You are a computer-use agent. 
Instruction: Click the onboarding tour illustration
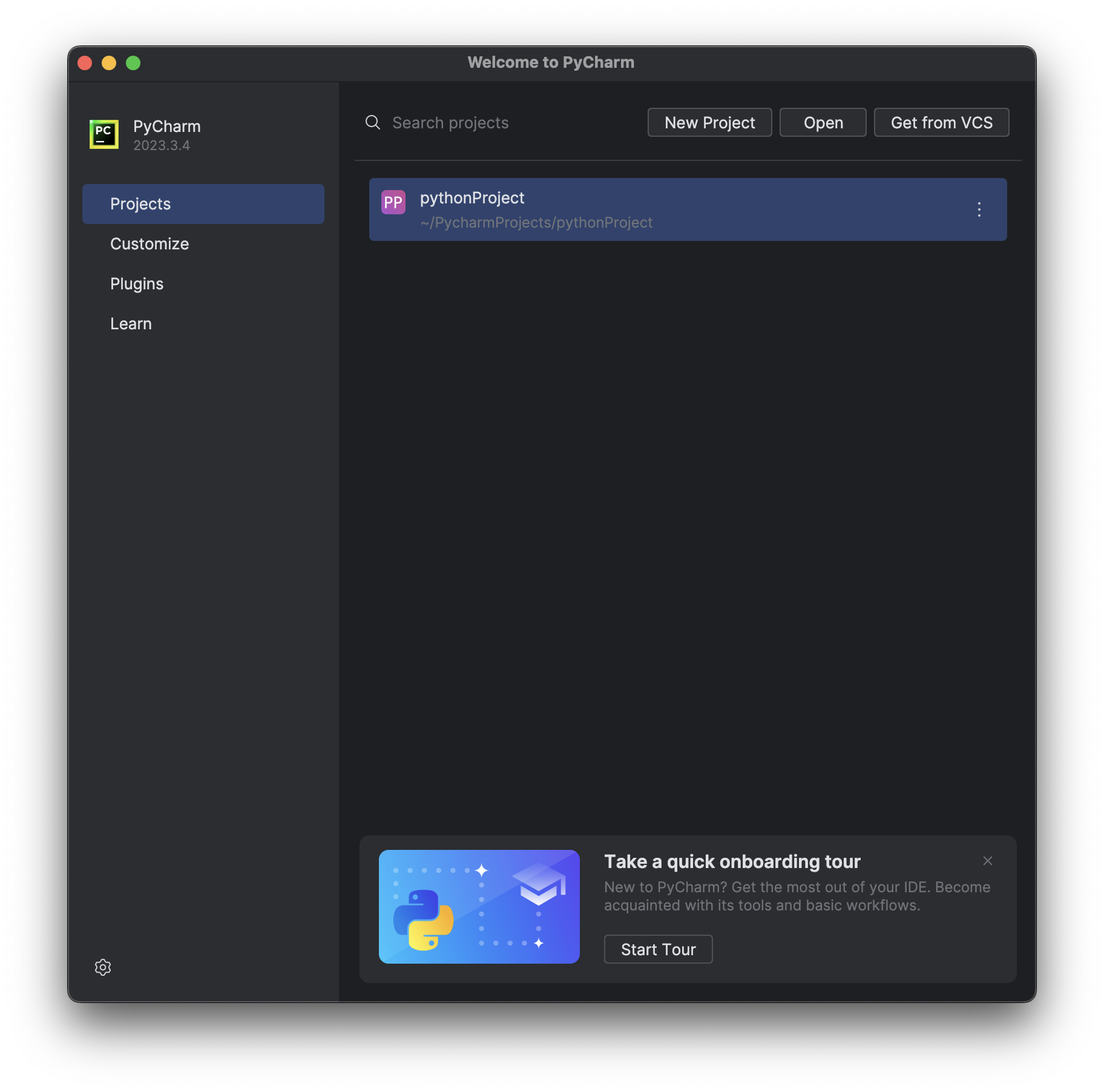pyautogui.click(x=479, y=906)
